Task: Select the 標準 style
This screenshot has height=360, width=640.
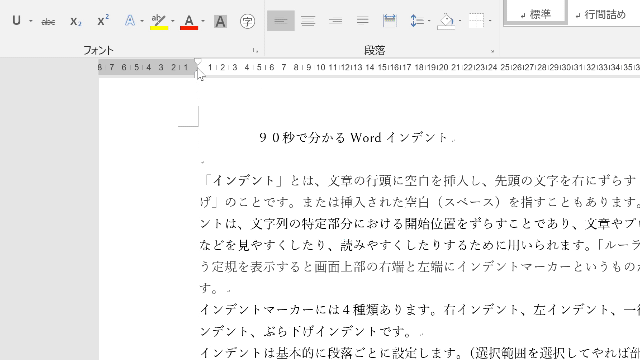Action: coord(536,14)
